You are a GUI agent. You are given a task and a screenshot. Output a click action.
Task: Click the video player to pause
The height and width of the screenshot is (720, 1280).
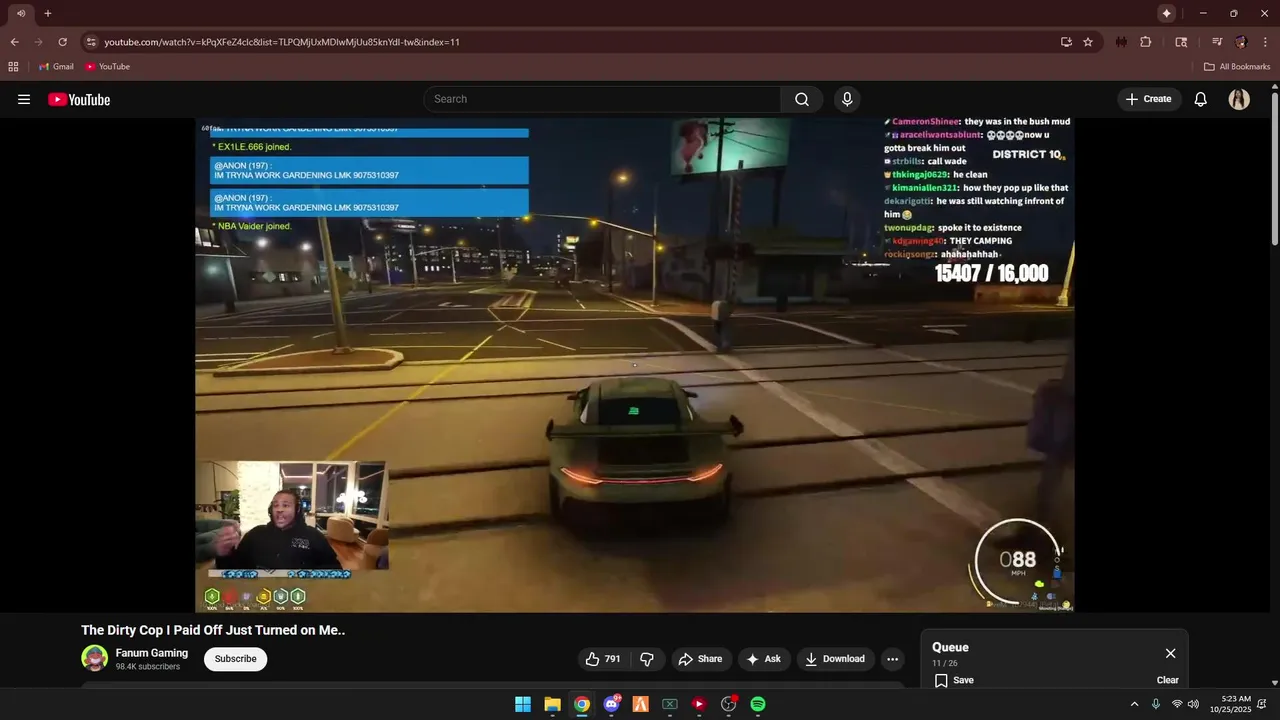pyautogui.click(x=635, y=365)
